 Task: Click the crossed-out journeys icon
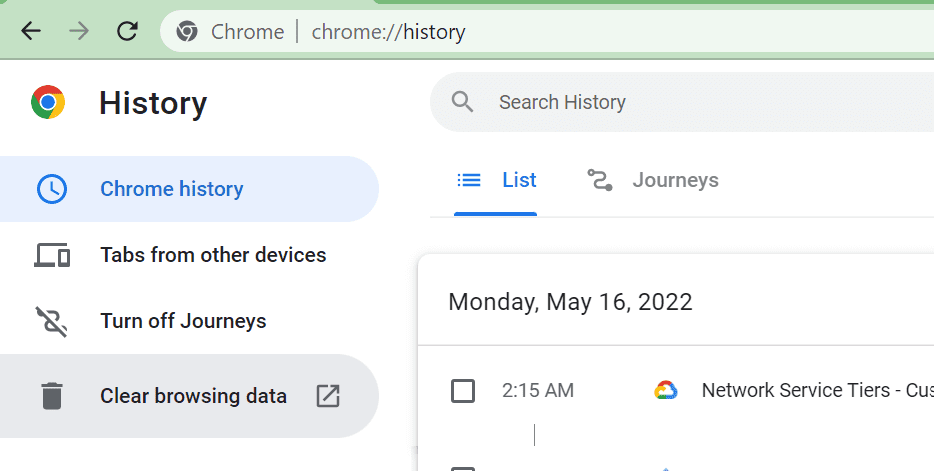[x=52, y=321]
